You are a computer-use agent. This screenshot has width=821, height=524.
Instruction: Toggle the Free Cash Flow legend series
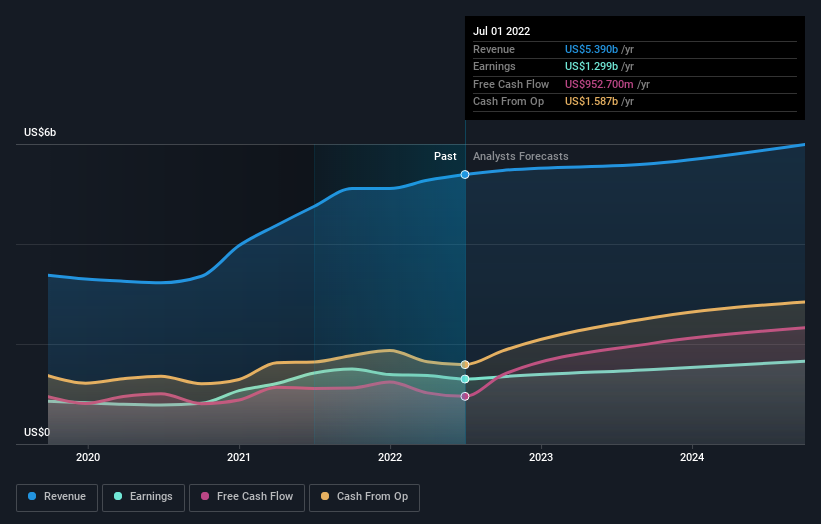(247, 497)
